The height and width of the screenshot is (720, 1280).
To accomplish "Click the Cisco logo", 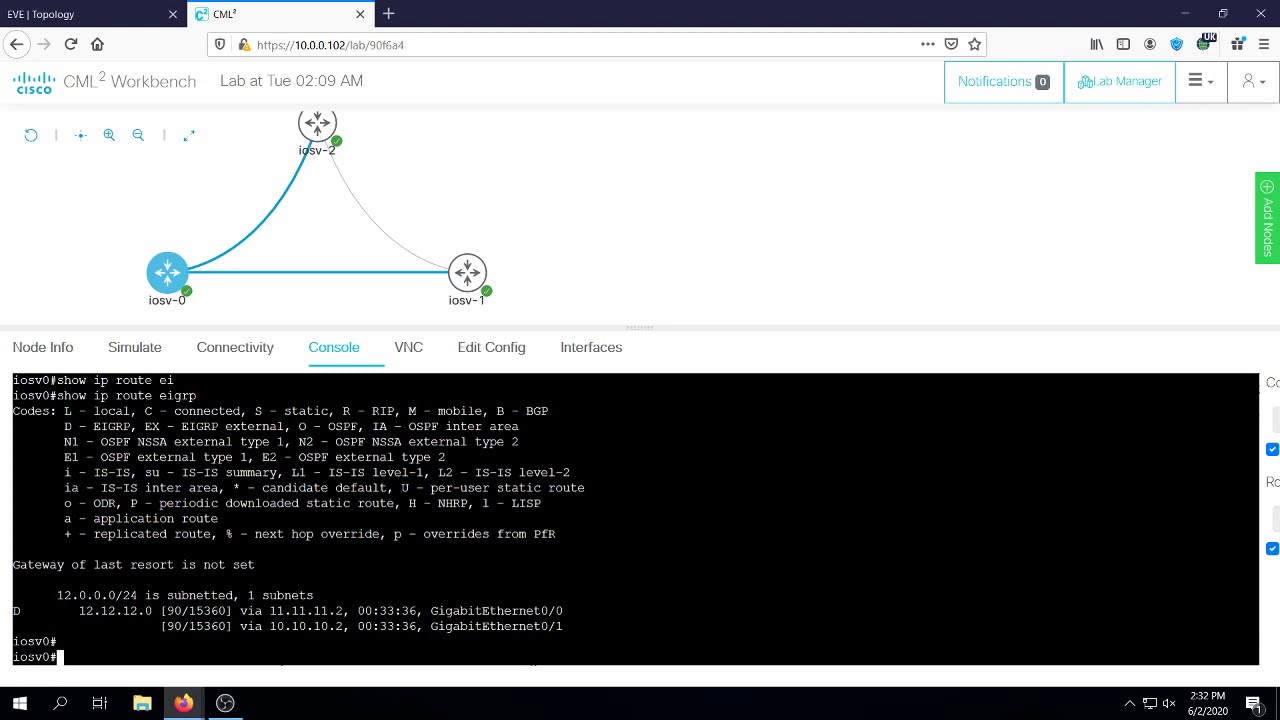I will tap(35, 82).
